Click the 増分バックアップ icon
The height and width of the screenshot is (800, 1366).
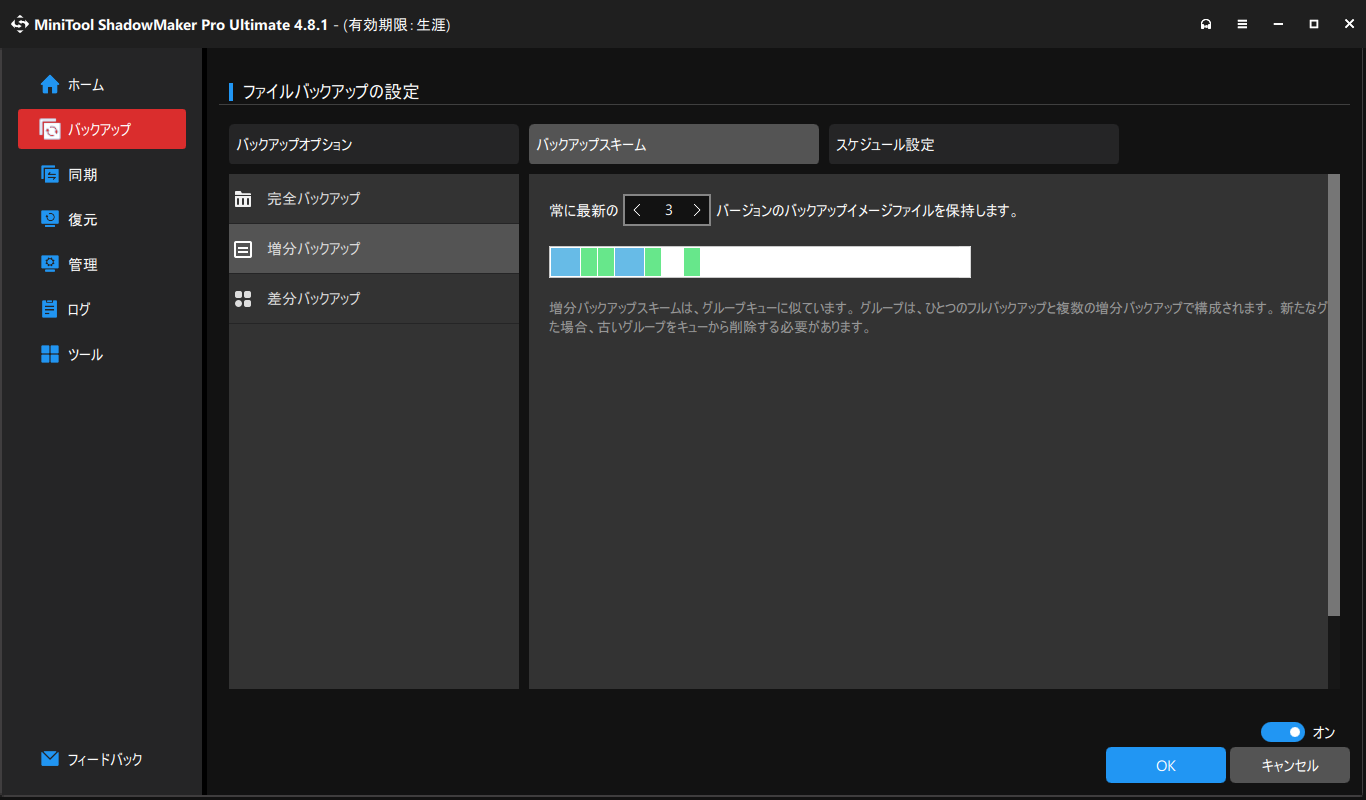click(243, 249)
